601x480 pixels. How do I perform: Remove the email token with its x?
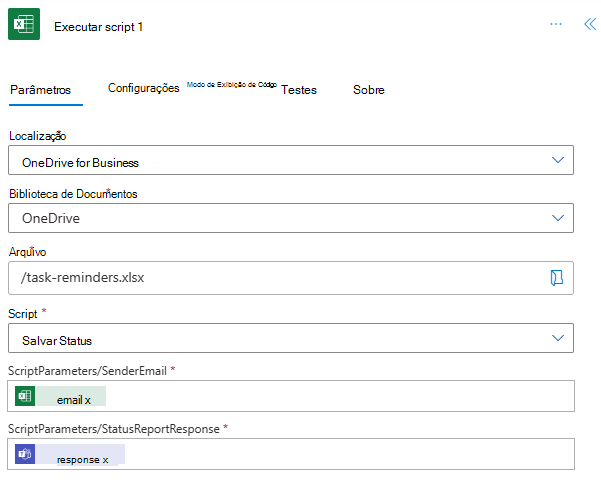(88, 400)
